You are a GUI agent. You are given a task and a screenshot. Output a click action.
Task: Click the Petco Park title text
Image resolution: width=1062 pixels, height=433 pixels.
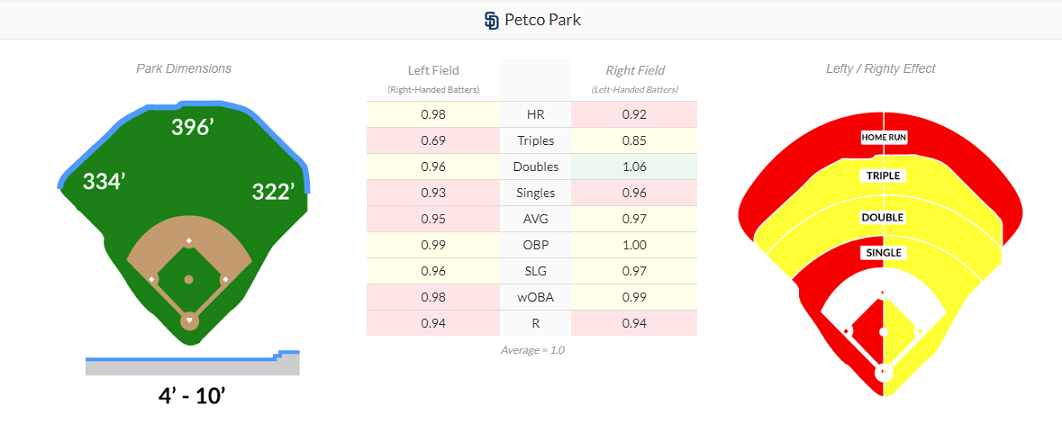(x=541, y=20)
